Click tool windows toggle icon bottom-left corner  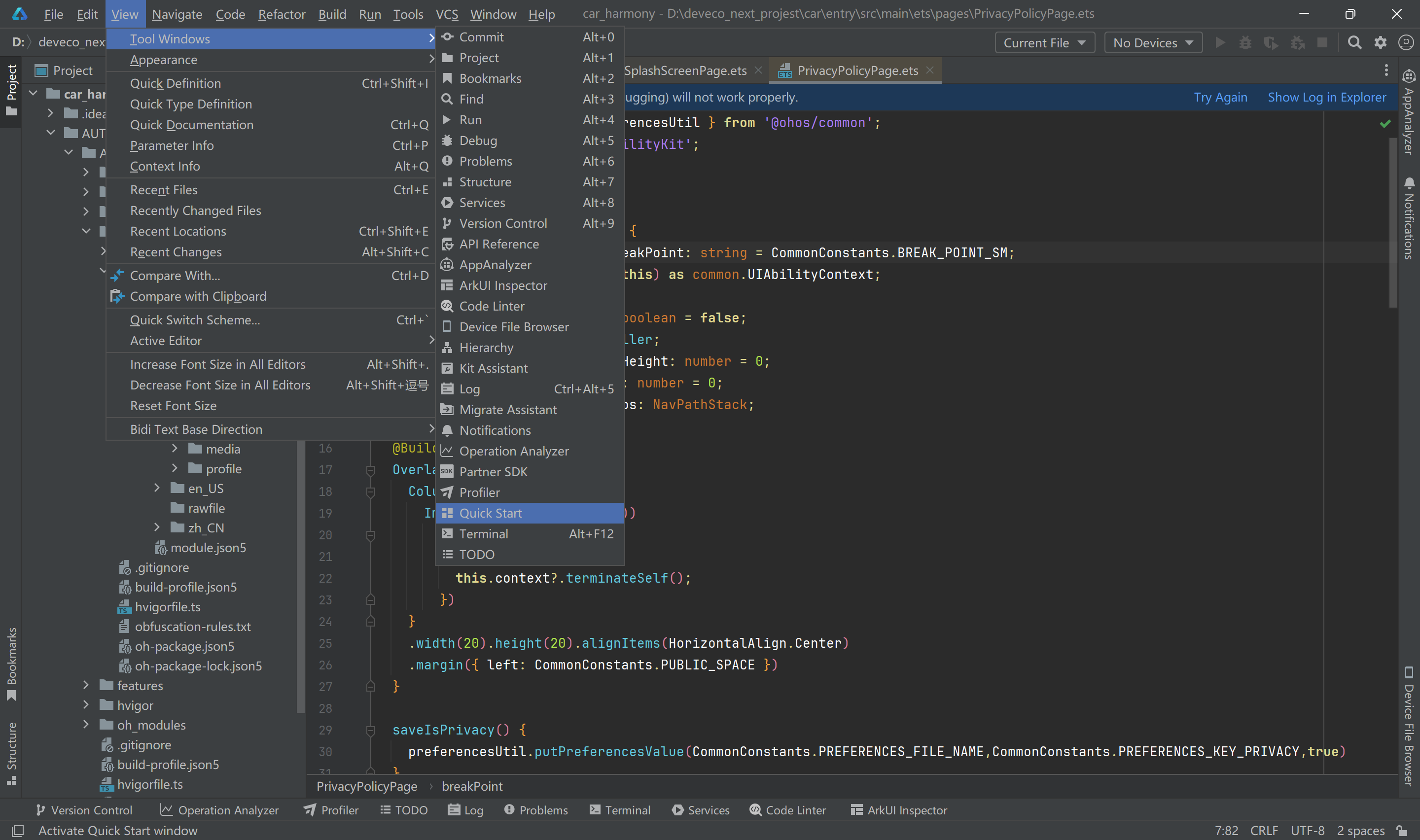[x=18, y=830]
